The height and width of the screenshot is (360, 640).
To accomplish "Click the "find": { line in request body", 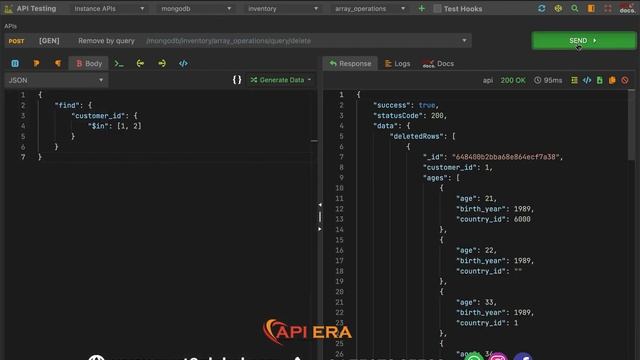I will [73, 105].
